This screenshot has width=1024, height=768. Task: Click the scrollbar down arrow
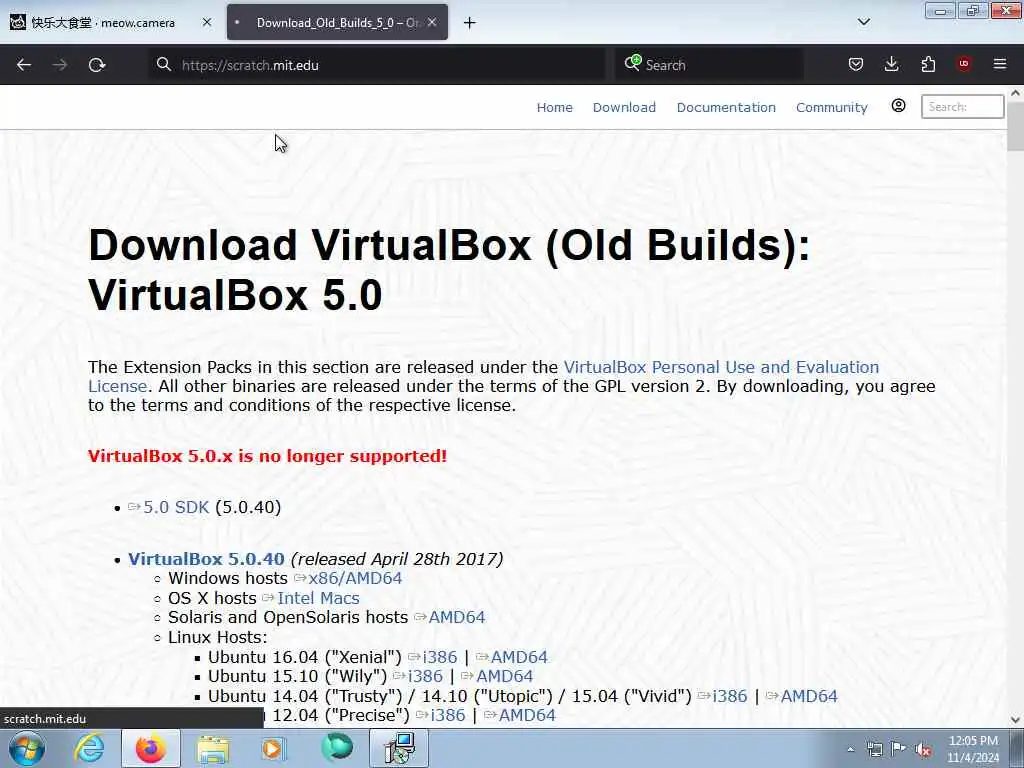pos(1016,720)
